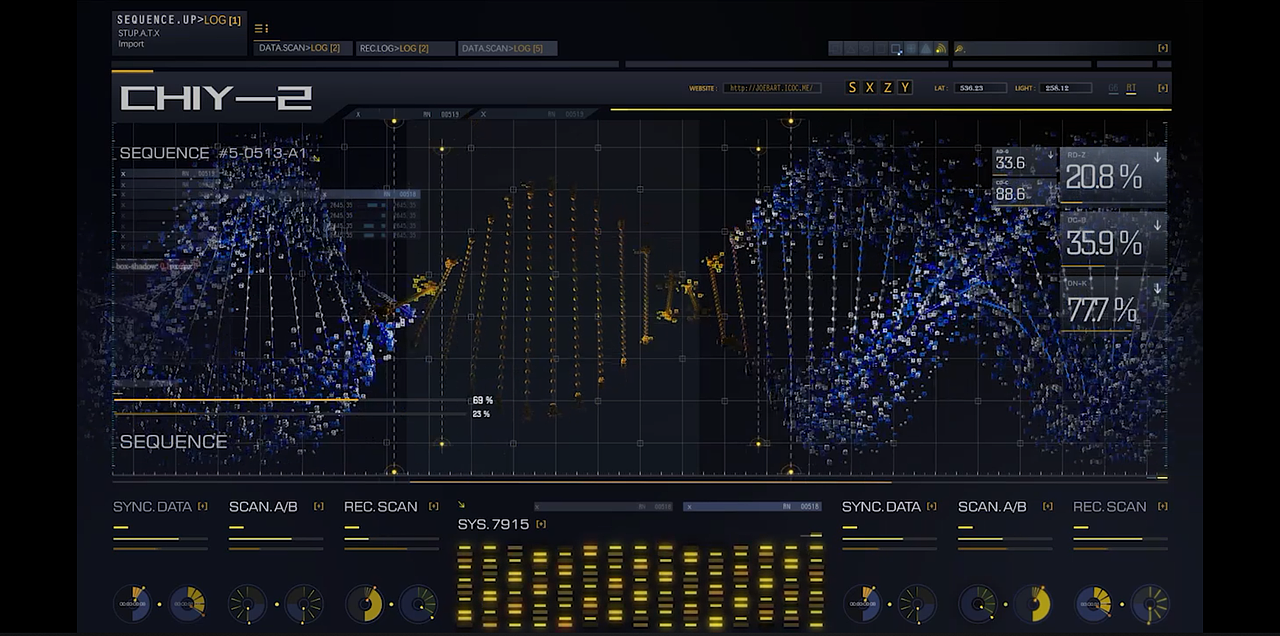Select the circle tool icon in toolbar
This screenshot has width=1280, height=636.
[x=866, y=48]
